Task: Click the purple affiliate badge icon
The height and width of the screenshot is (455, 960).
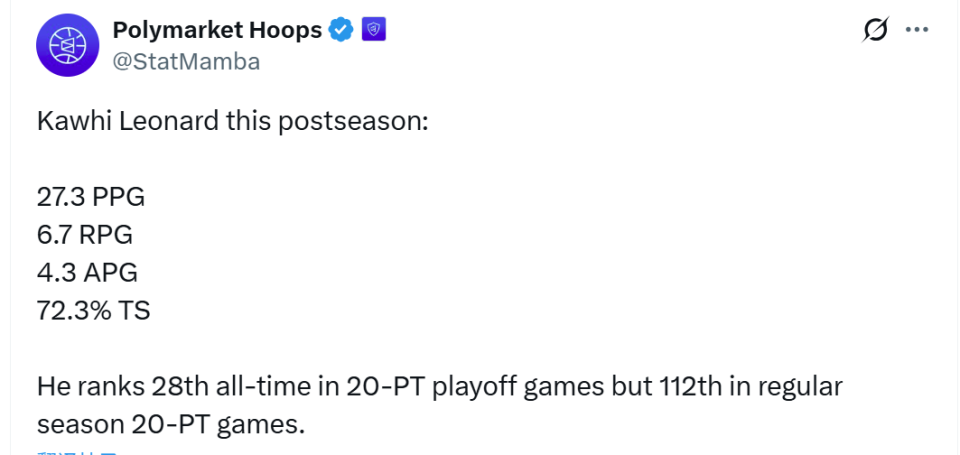Action: 373,30
